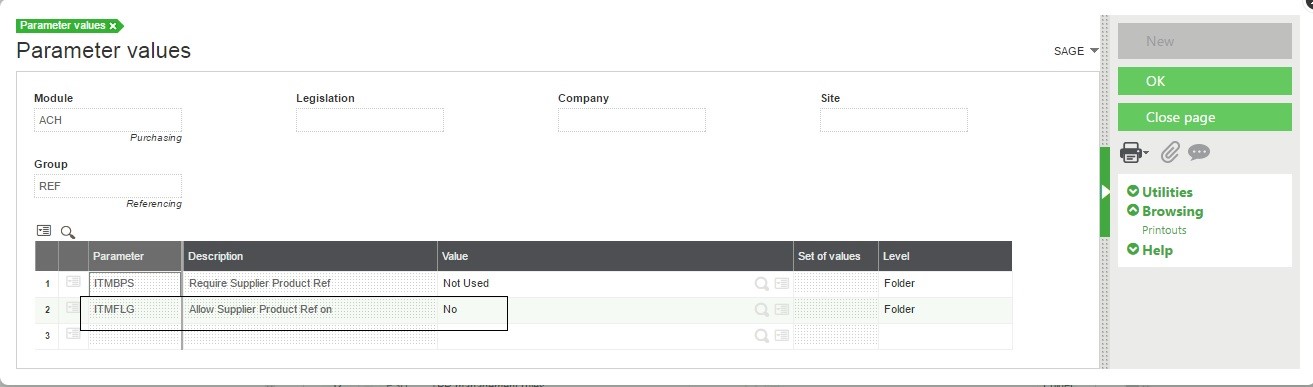Screen dimensions: 1313x387
Task: Click the lookup magnifier in empty row 3
Action: coord(762,336)
